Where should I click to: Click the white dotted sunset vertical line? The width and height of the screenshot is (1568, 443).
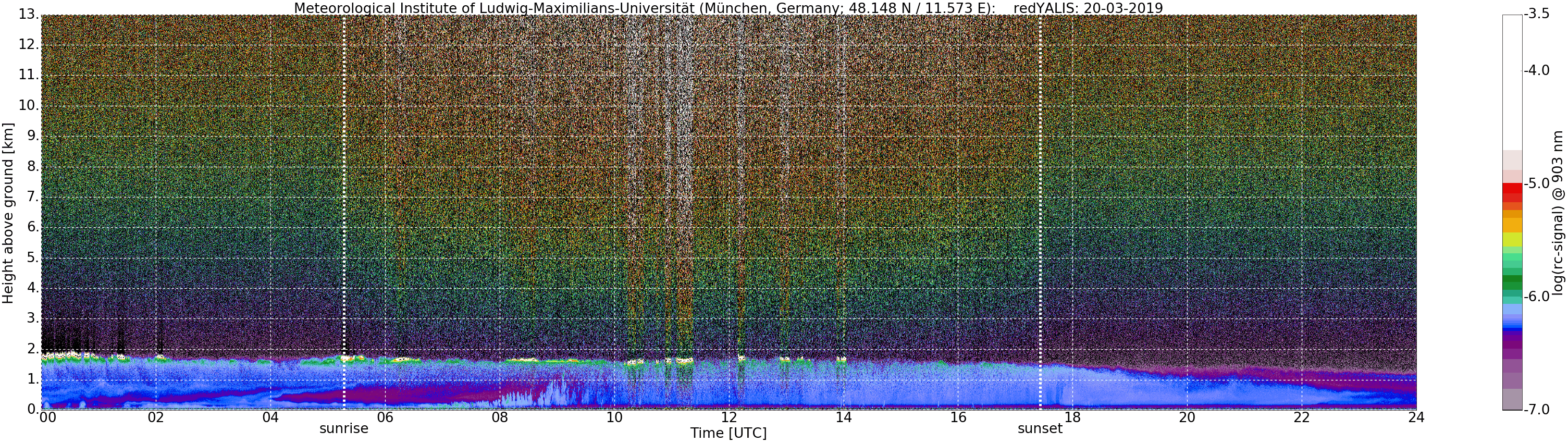click(1040, 212)
